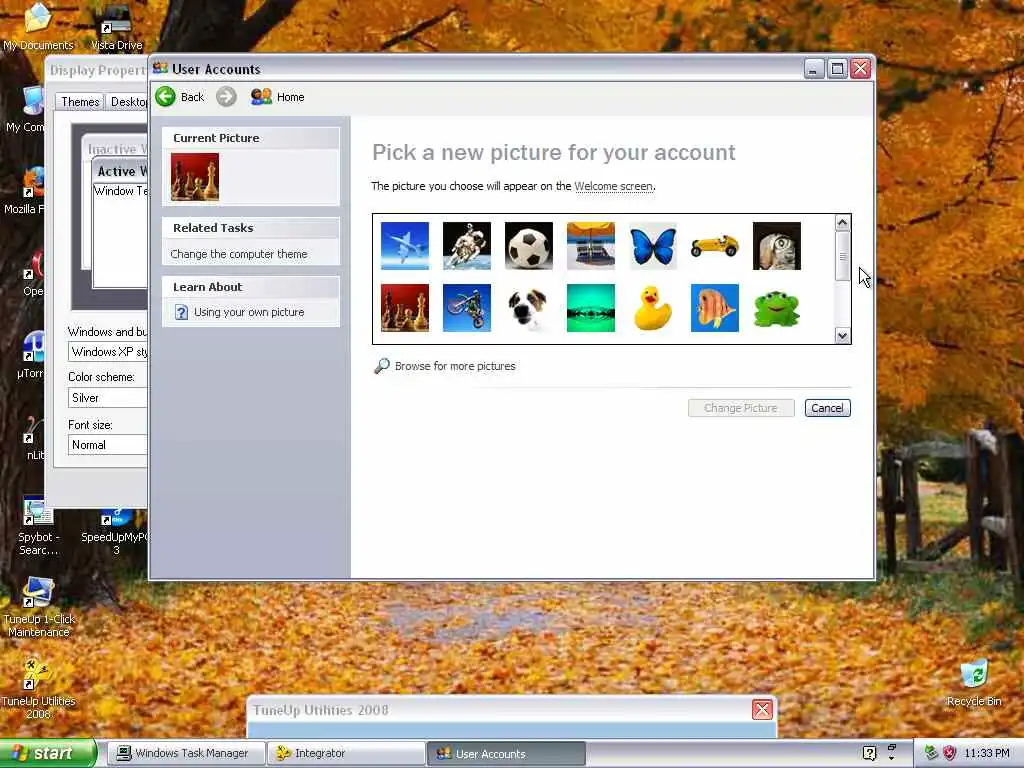Viewport: 1024px width, 768px height.
Task: Open Spybot Search desktop icon
Action: 38,528
